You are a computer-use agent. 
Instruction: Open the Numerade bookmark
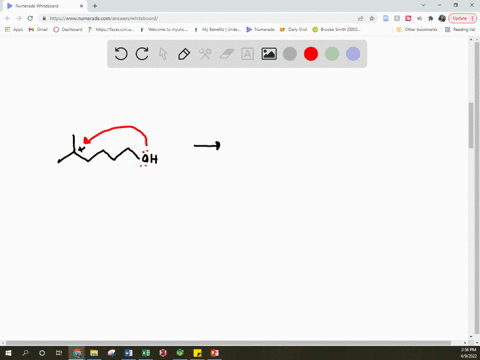coord(260,29)
